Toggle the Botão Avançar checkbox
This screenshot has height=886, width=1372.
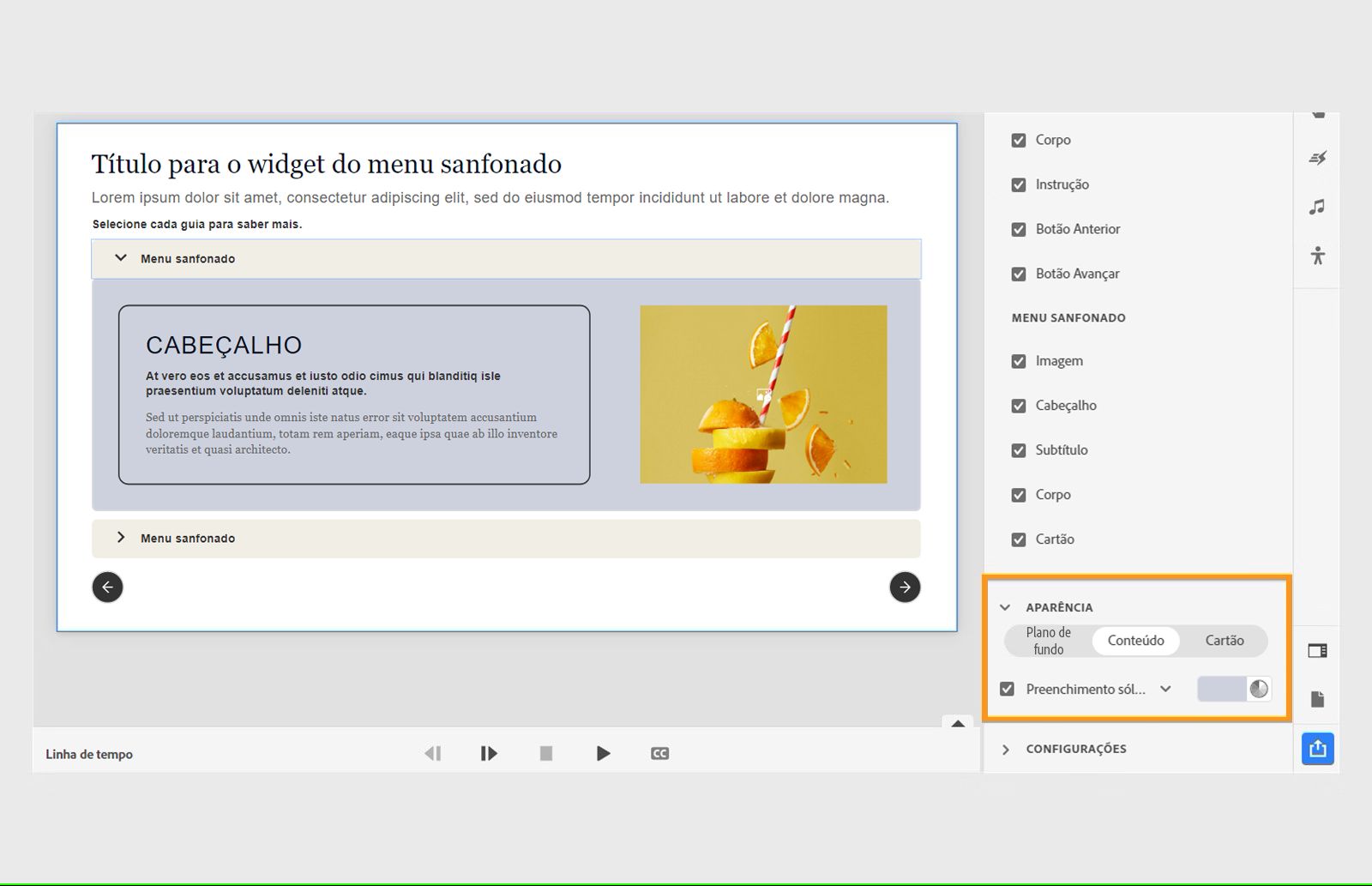1019,274
